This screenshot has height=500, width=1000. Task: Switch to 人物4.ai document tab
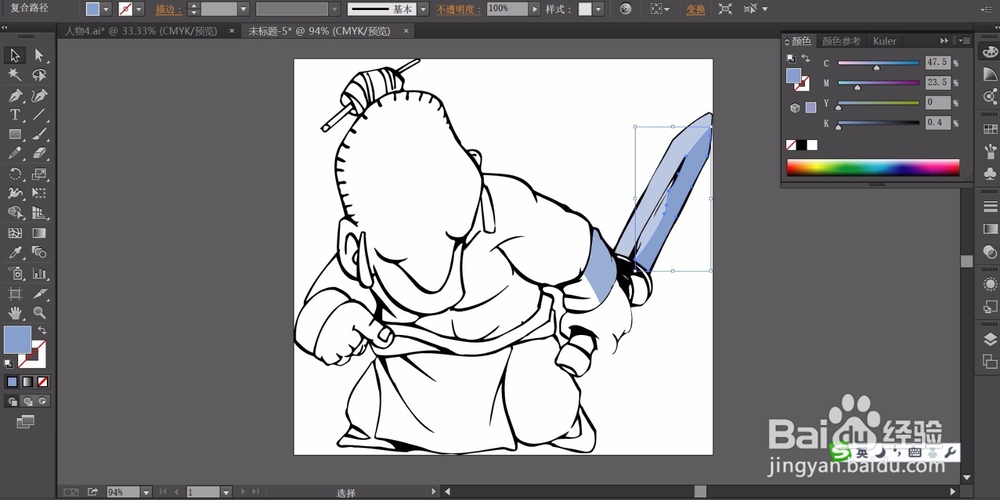141,31
